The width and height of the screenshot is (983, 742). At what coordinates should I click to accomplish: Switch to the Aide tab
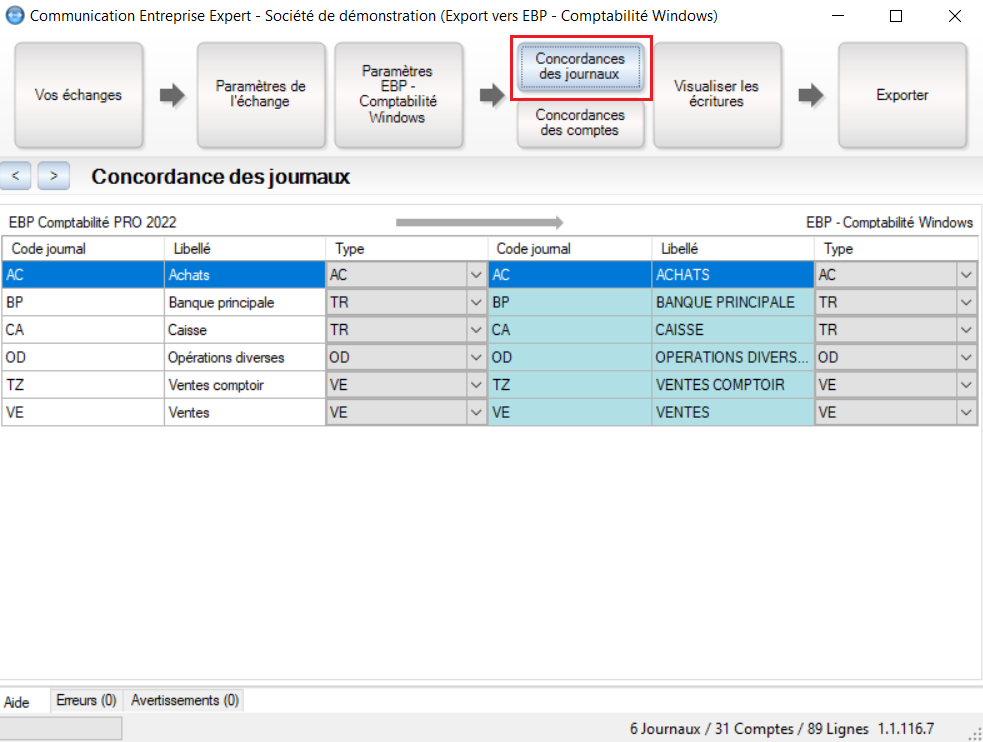click(x=17, y=702)
